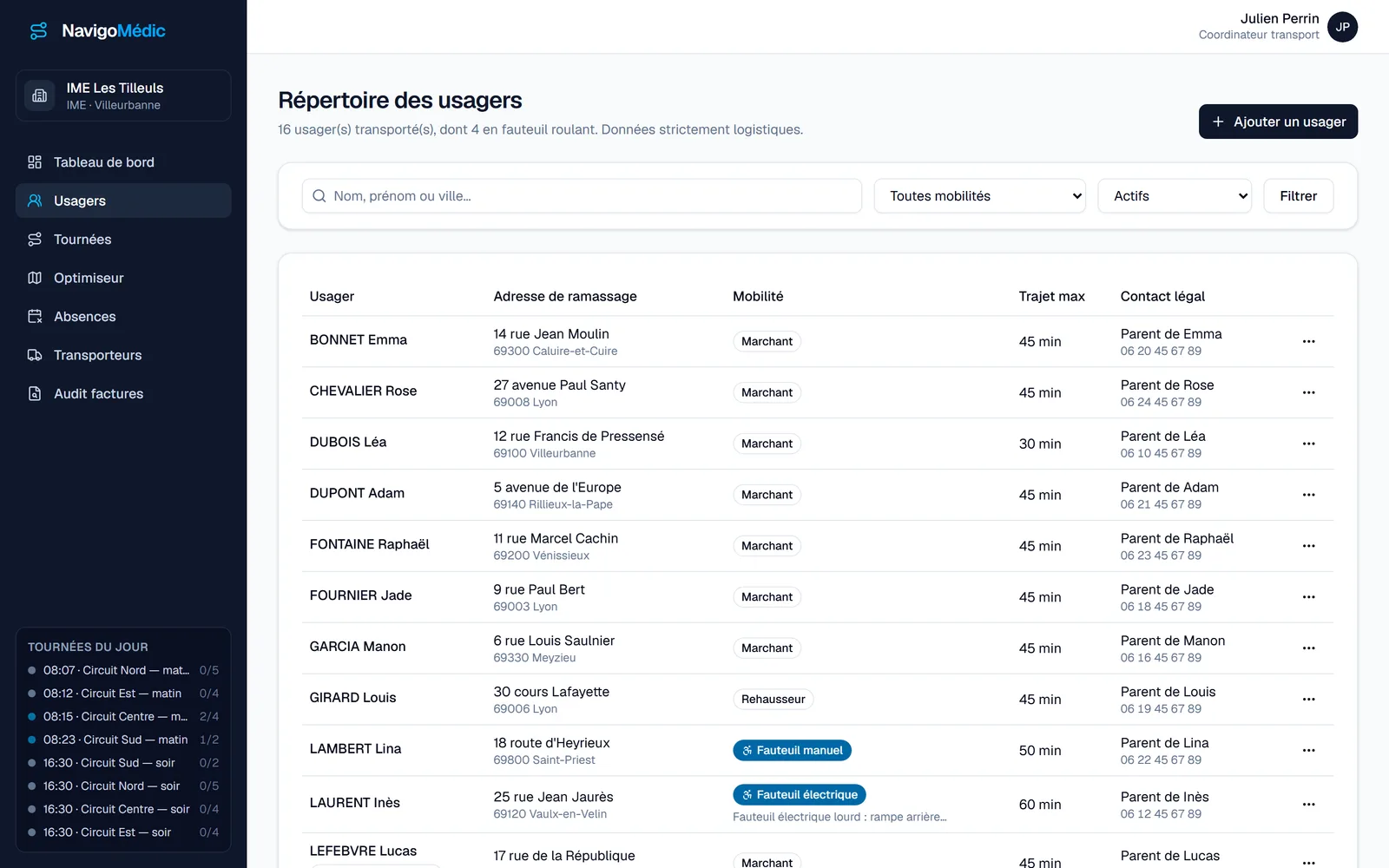1389x868 pixels.
Task: Open actions menu for DUBOIS Léa
Action: [x=1308, y=444]
